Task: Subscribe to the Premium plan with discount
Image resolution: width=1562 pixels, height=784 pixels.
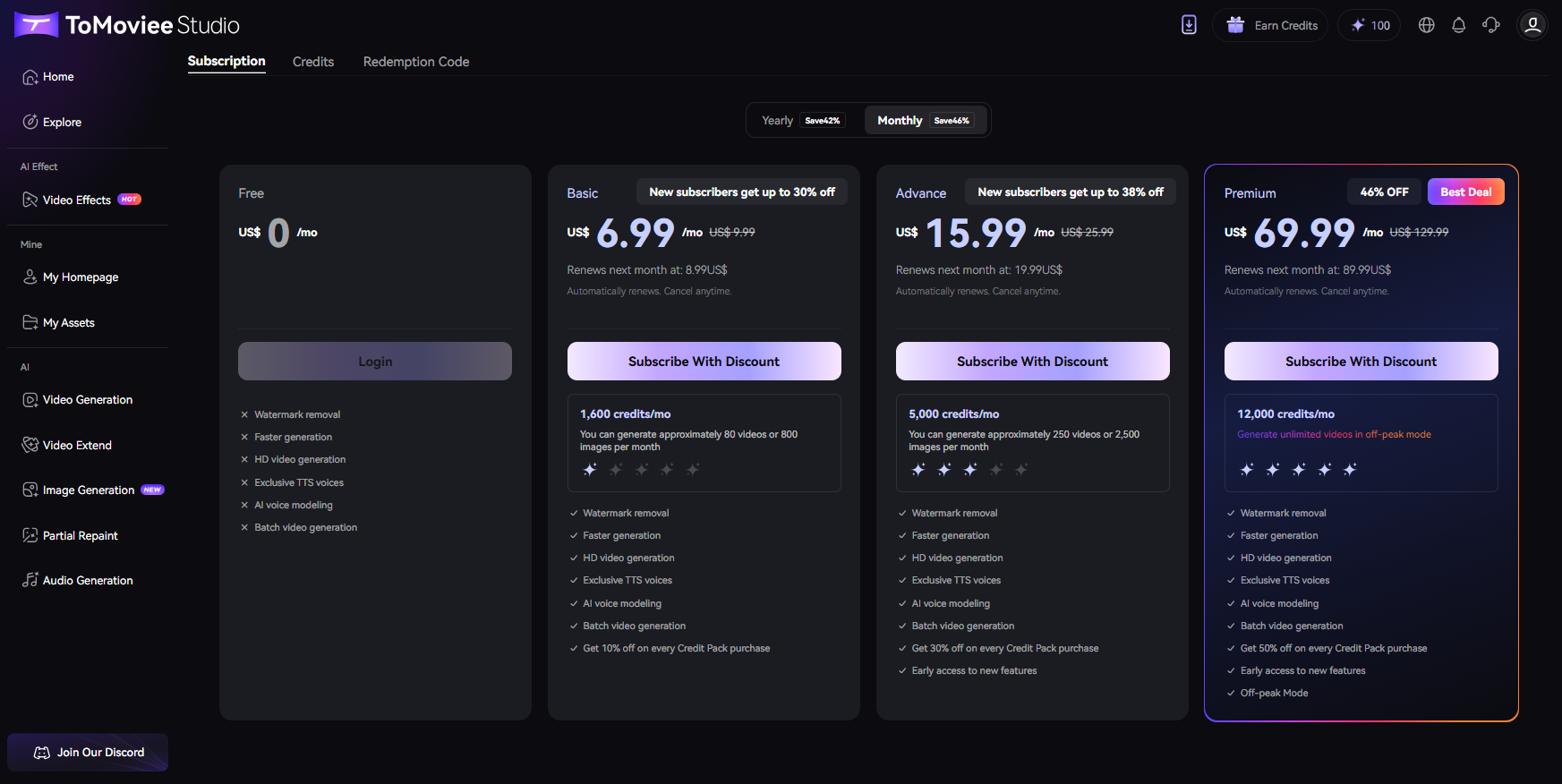Action: point(1361,362)
